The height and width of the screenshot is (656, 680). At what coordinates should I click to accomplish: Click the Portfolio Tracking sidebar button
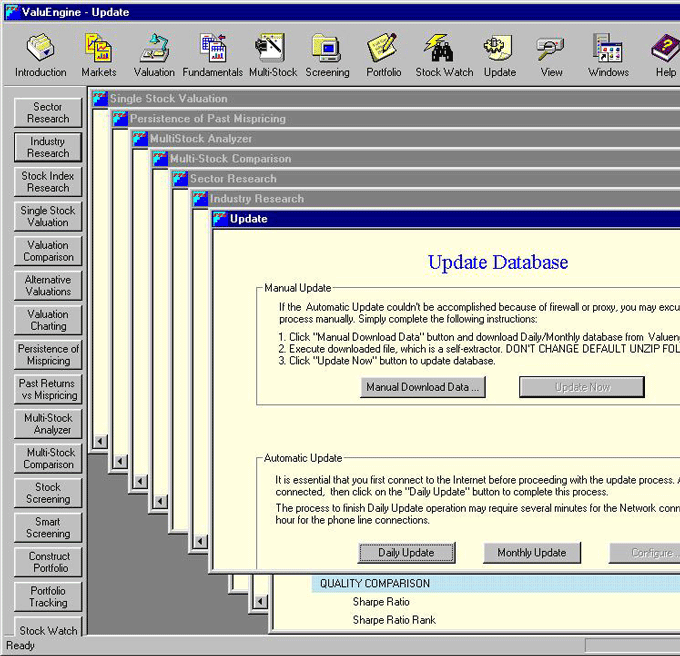coord(48,597)
